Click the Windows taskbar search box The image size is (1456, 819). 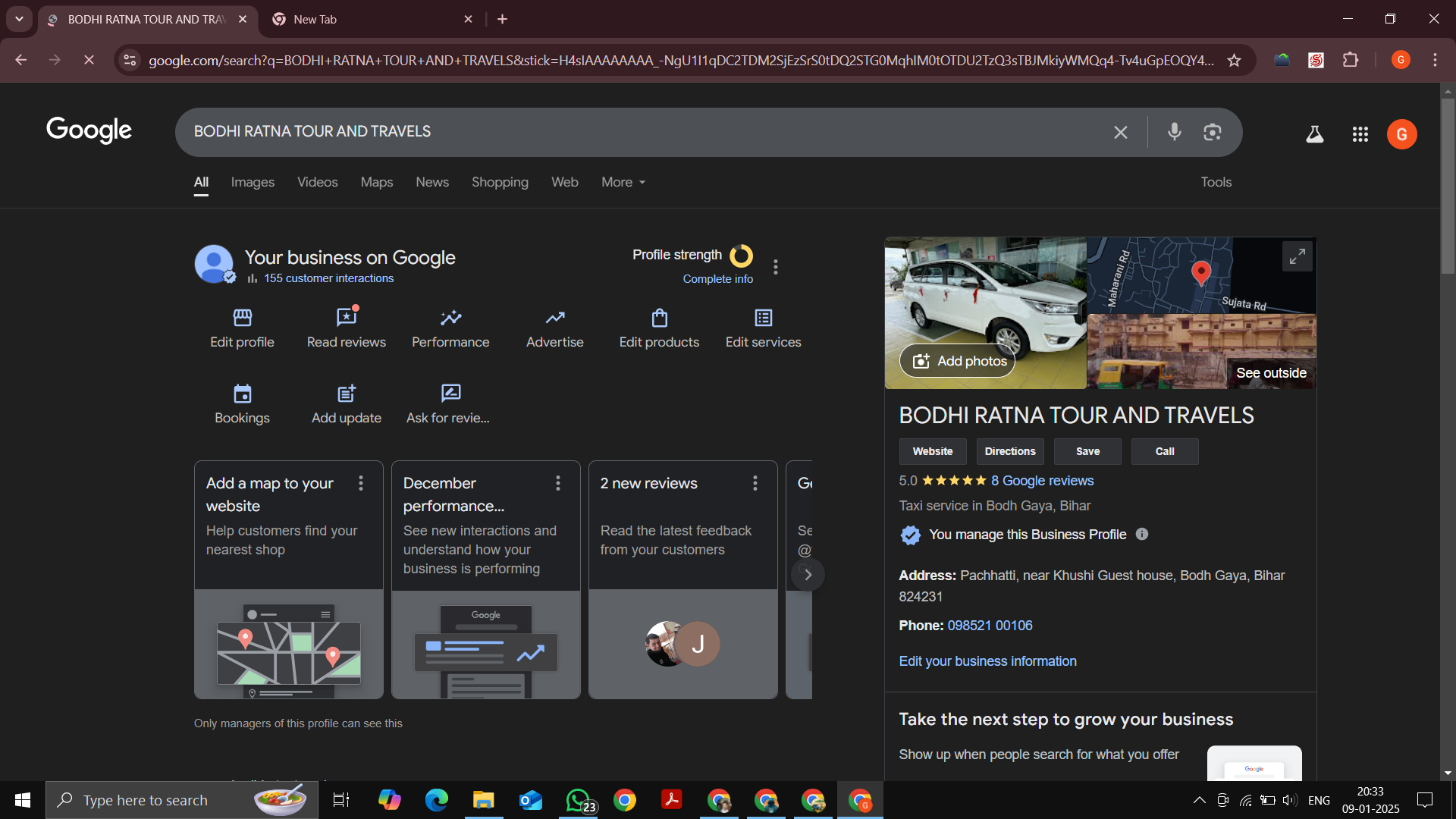point(182,801)
